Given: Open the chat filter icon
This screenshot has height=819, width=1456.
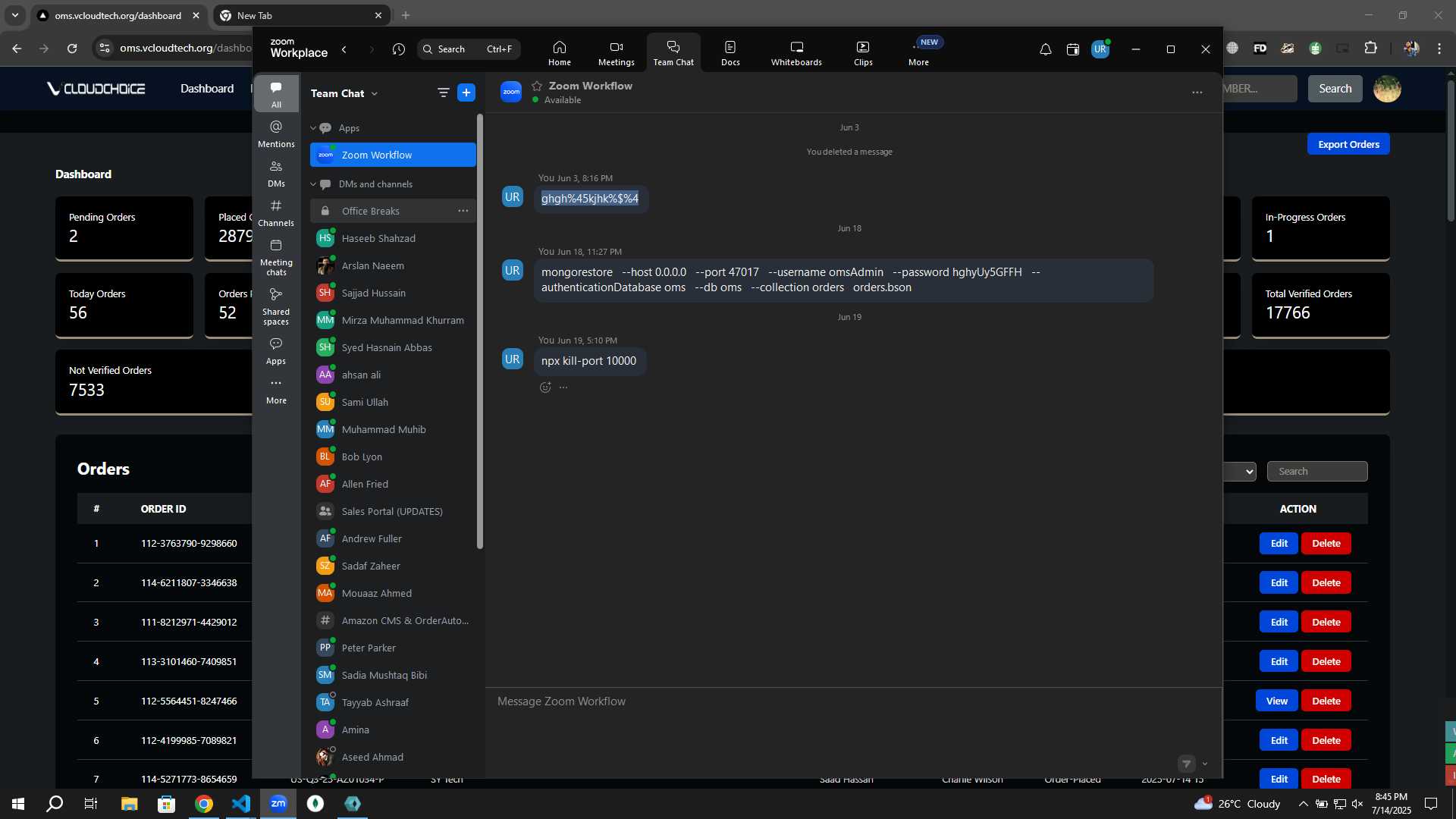Looking at the screenshot, I should coord(443,93).
